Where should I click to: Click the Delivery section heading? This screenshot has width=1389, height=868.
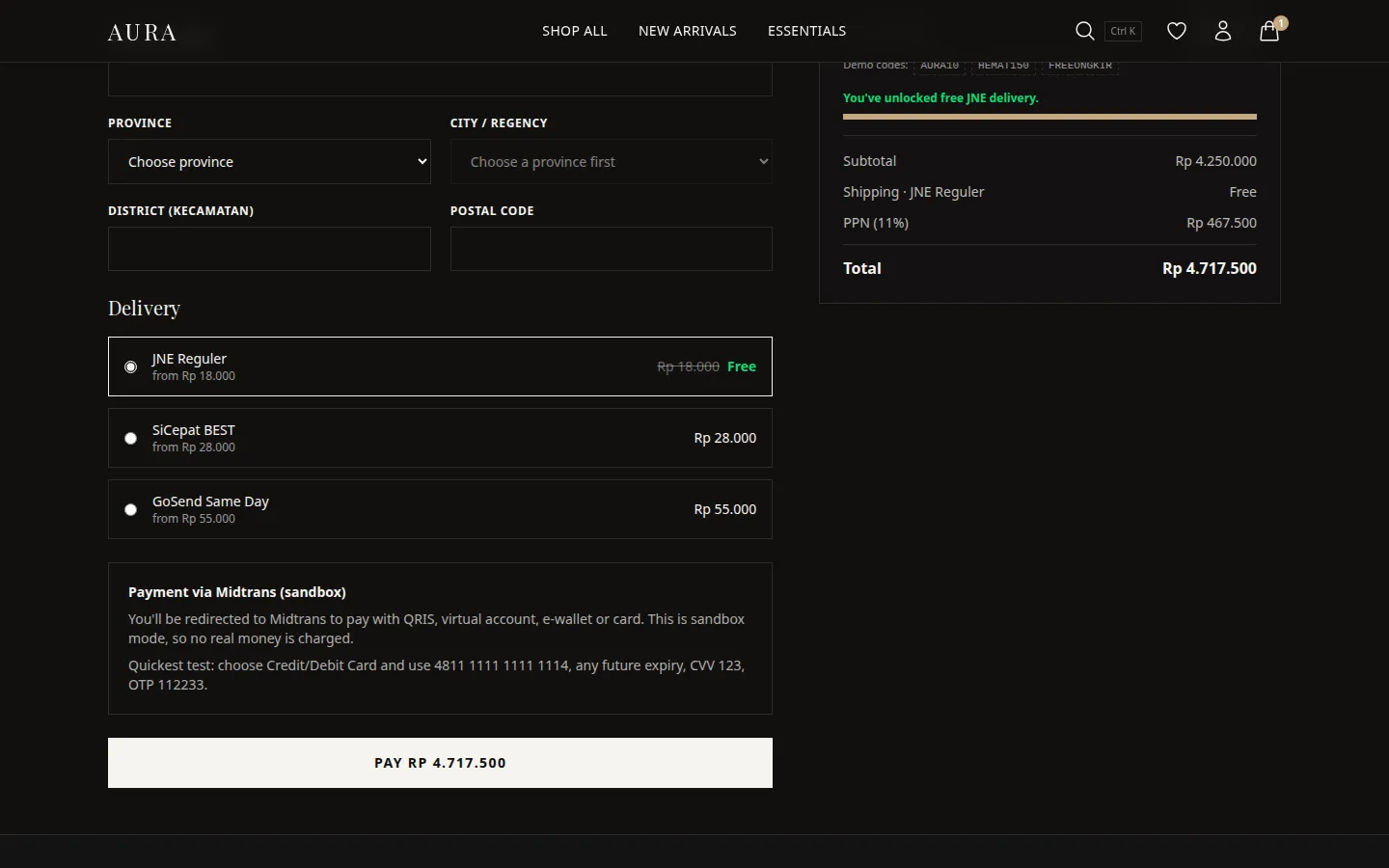coord(144,309)
